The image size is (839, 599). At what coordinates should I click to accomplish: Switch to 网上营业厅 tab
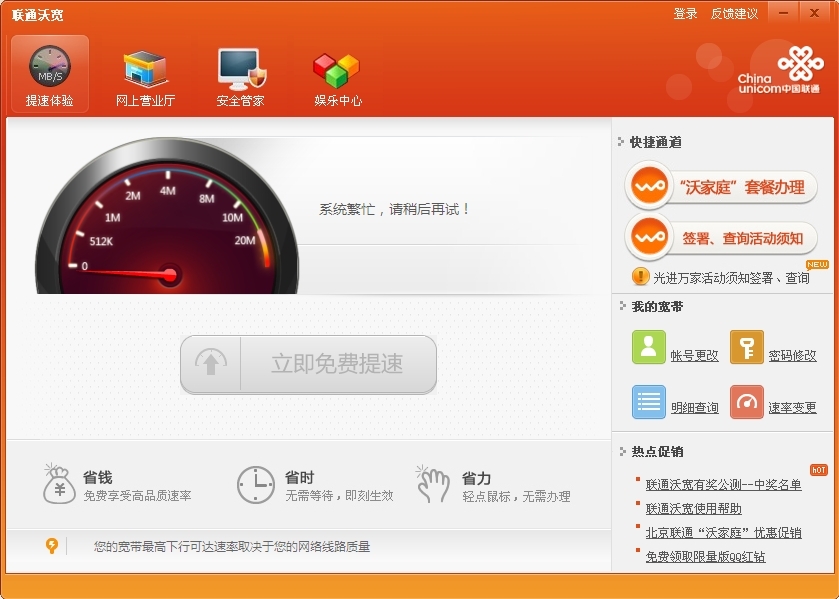click(146, 77)
